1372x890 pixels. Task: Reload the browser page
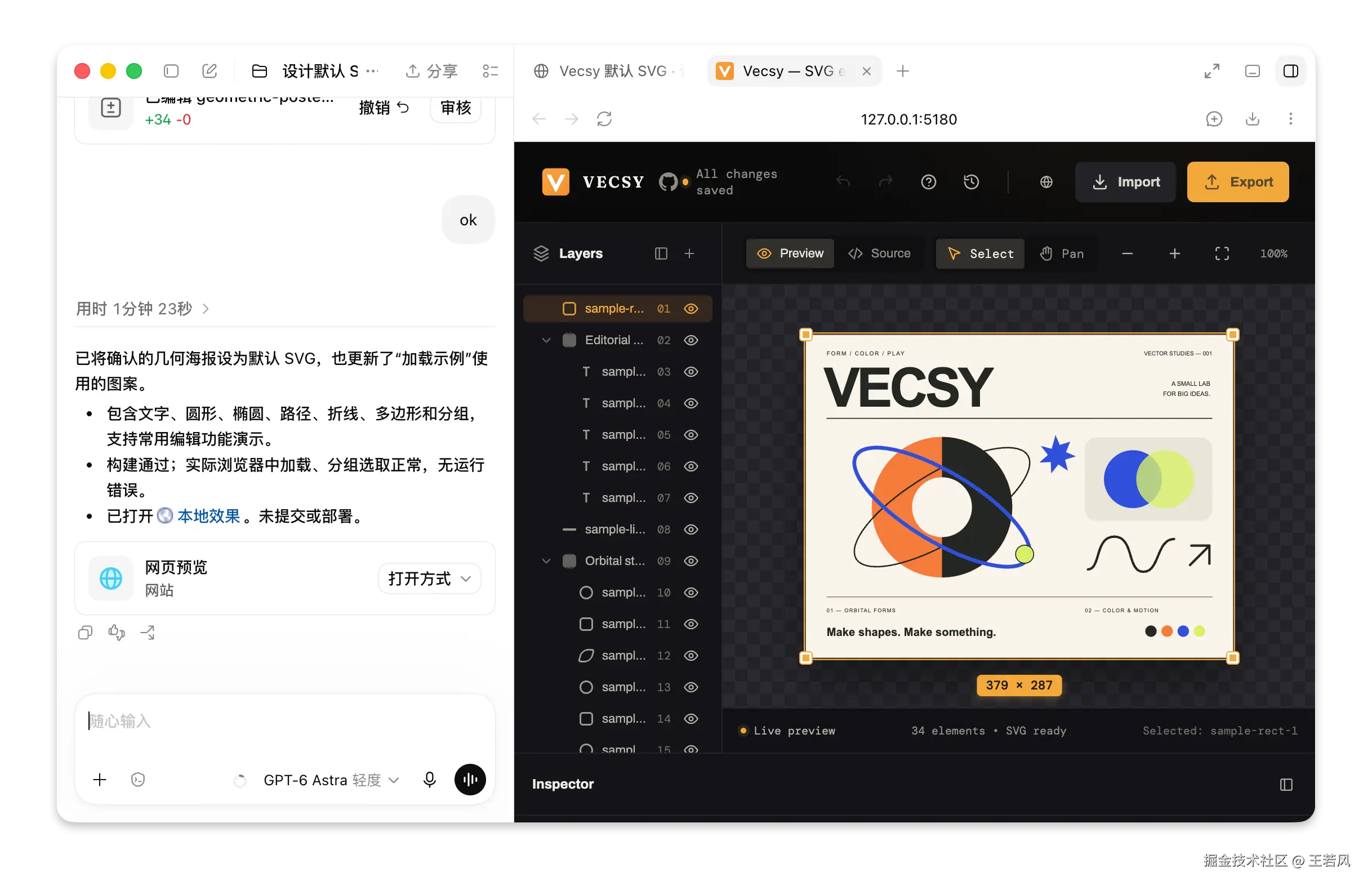point(604,119)
